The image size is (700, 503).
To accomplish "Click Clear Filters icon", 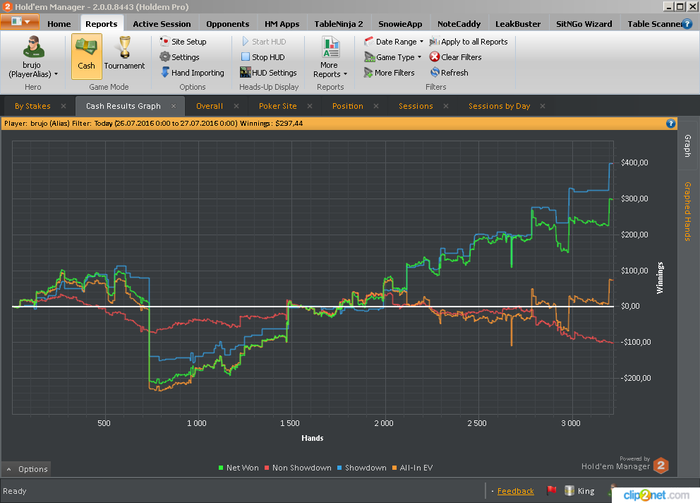I will pyautogui.click(x=434, y=57).
